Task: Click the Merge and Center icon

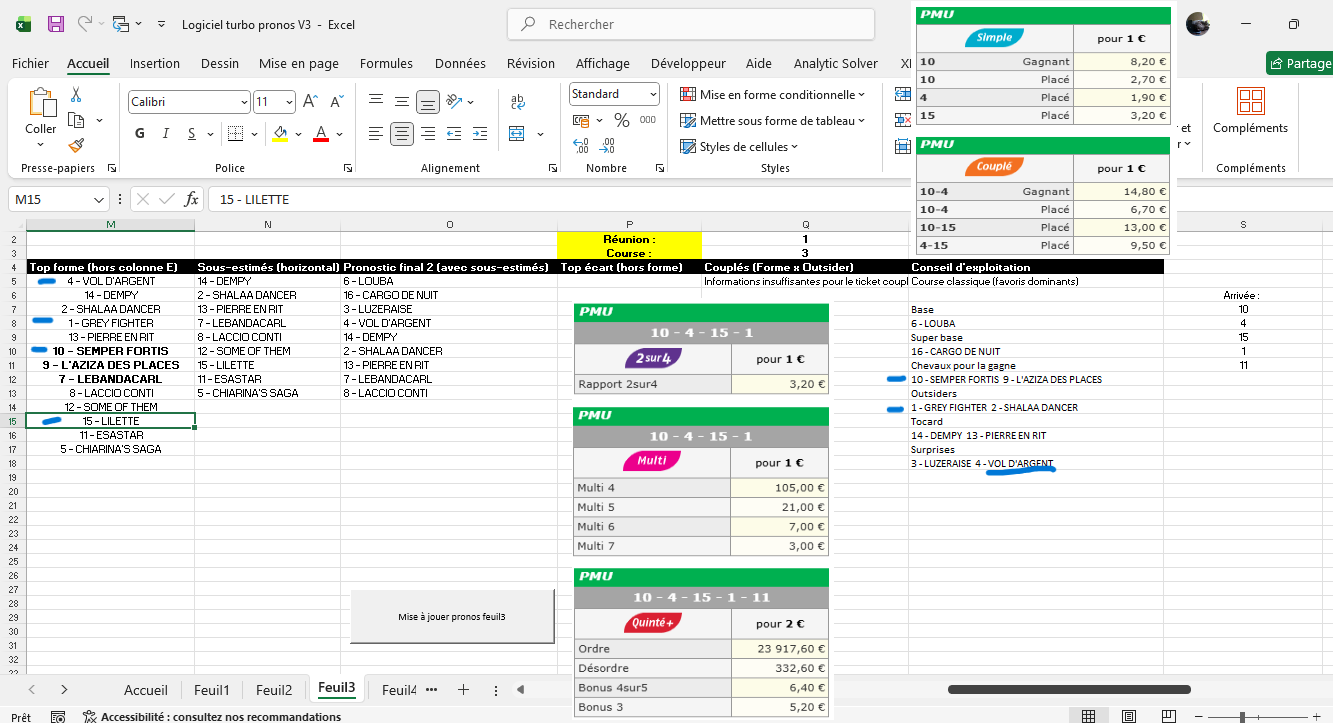Action: [x=517, y=134]
